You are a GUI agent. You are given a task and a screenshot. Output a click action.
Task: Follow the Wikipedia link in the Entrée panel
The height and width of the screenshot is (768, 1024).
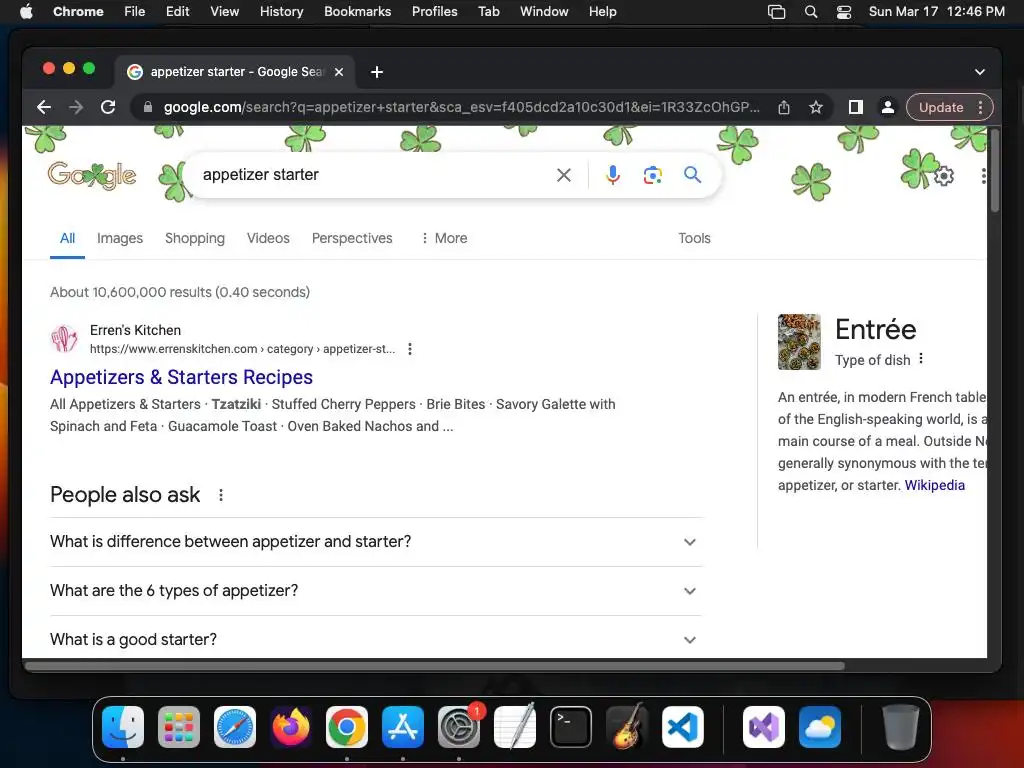935,485
